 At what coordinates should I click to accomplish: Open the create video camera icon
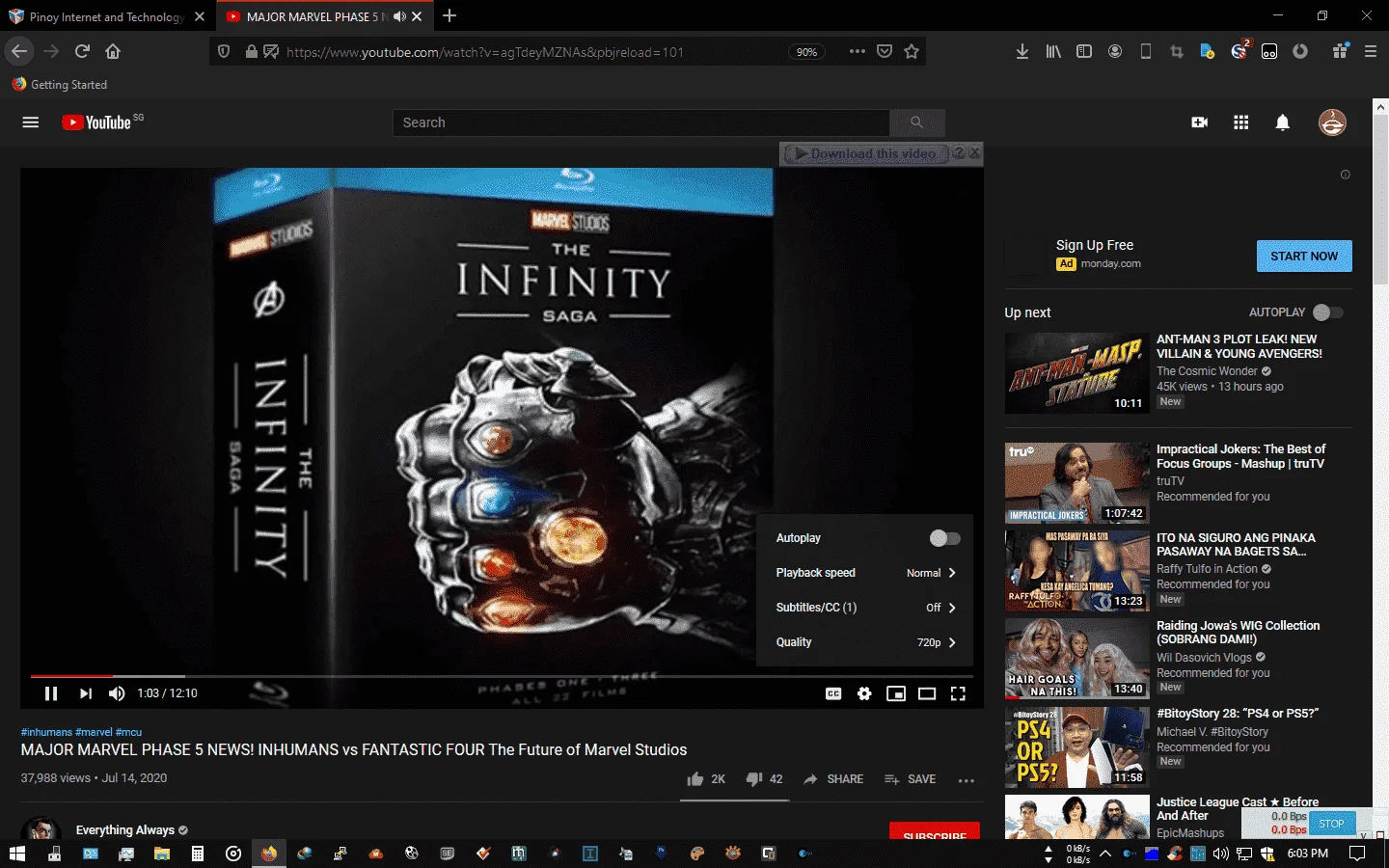click(x=1200, y=122)
